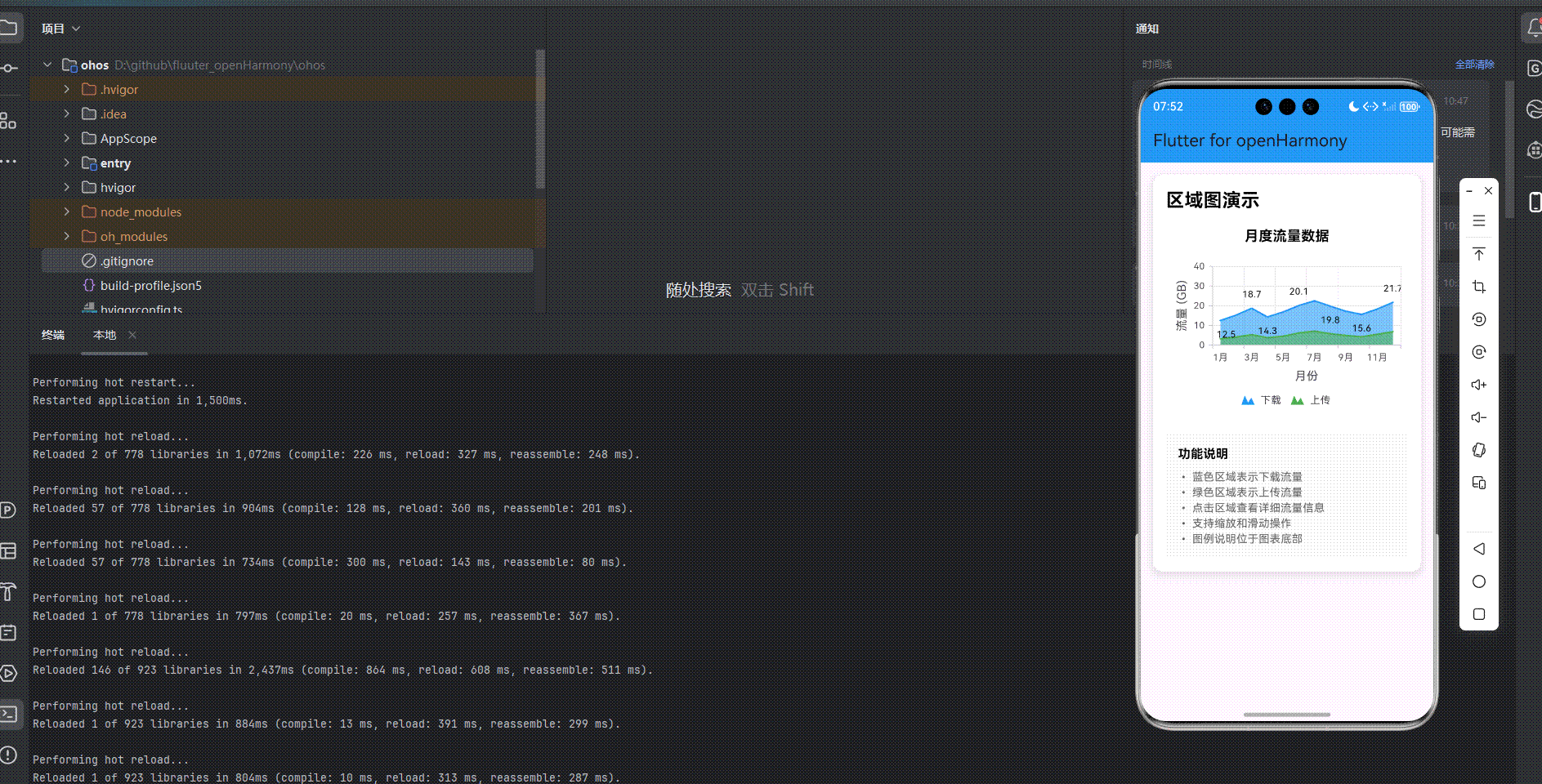The image size is (1542, 784).
Task: Click the 功能说明 section heading
Action: point(1203,454)
